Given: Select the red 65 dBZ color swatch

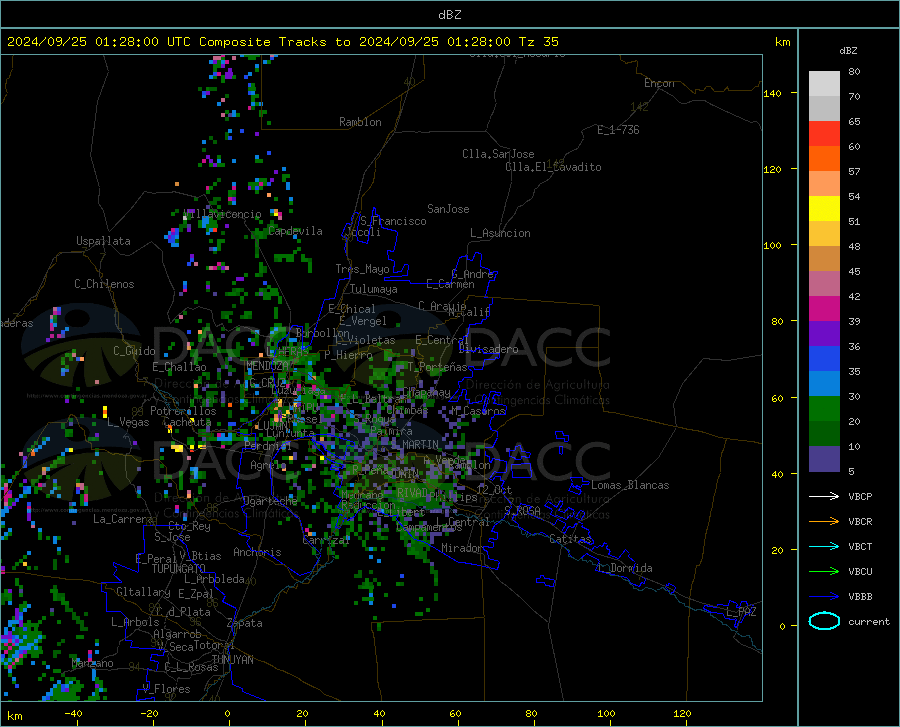Looking at the screenshot, I should (x=824, y=133).
